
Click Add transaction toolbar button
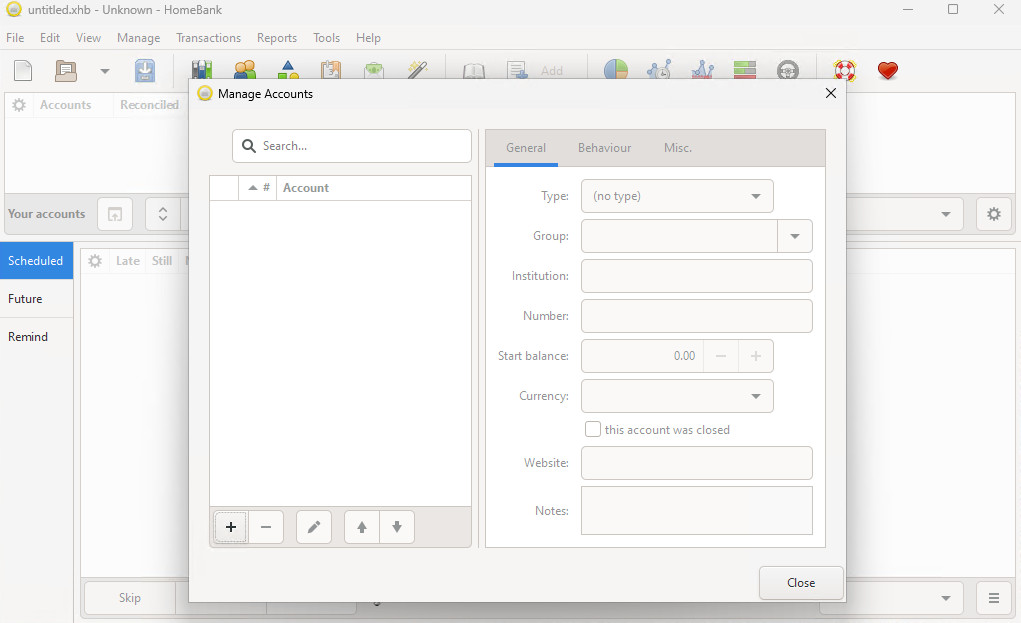pyautogui.click(x=535, y=70)
